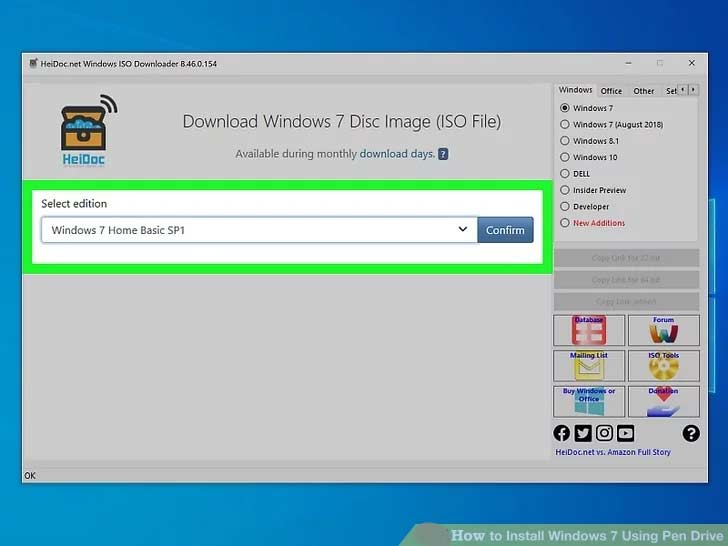This screenshot has width=728, height=546.
Task: Select the Developer radio button
Action: point(565,207)
